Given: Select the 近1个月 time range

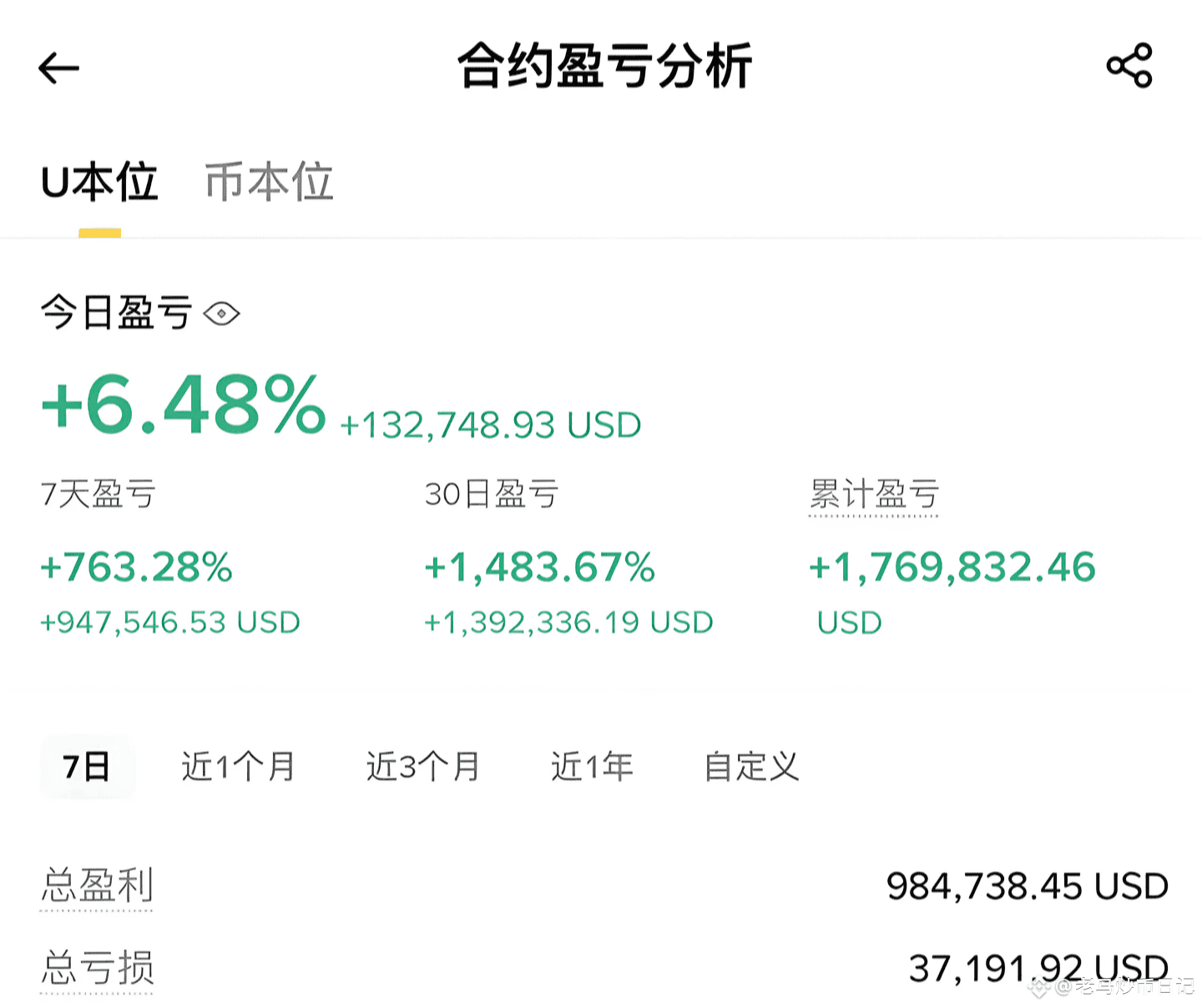Looking at the screenshot, I should pyautogui.click(x=238, y=767).
